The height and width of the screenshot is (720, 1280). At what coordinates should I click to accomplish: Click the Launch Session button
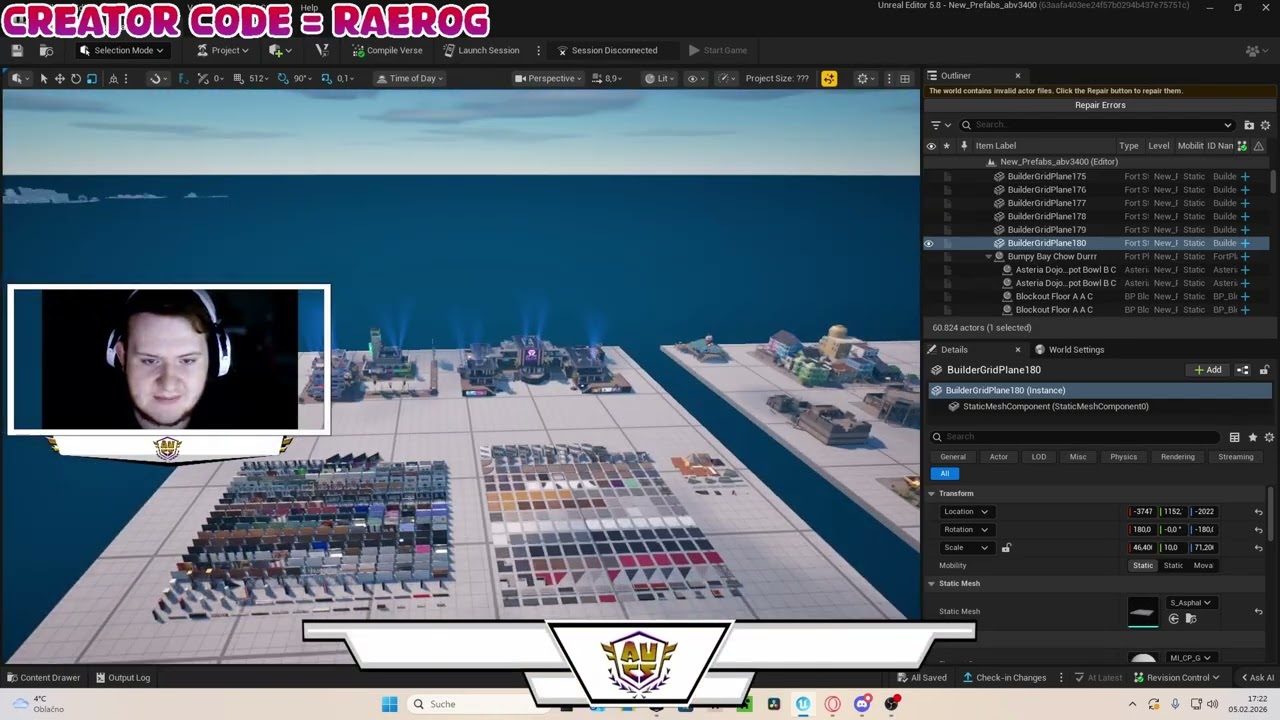click(481, 50)
